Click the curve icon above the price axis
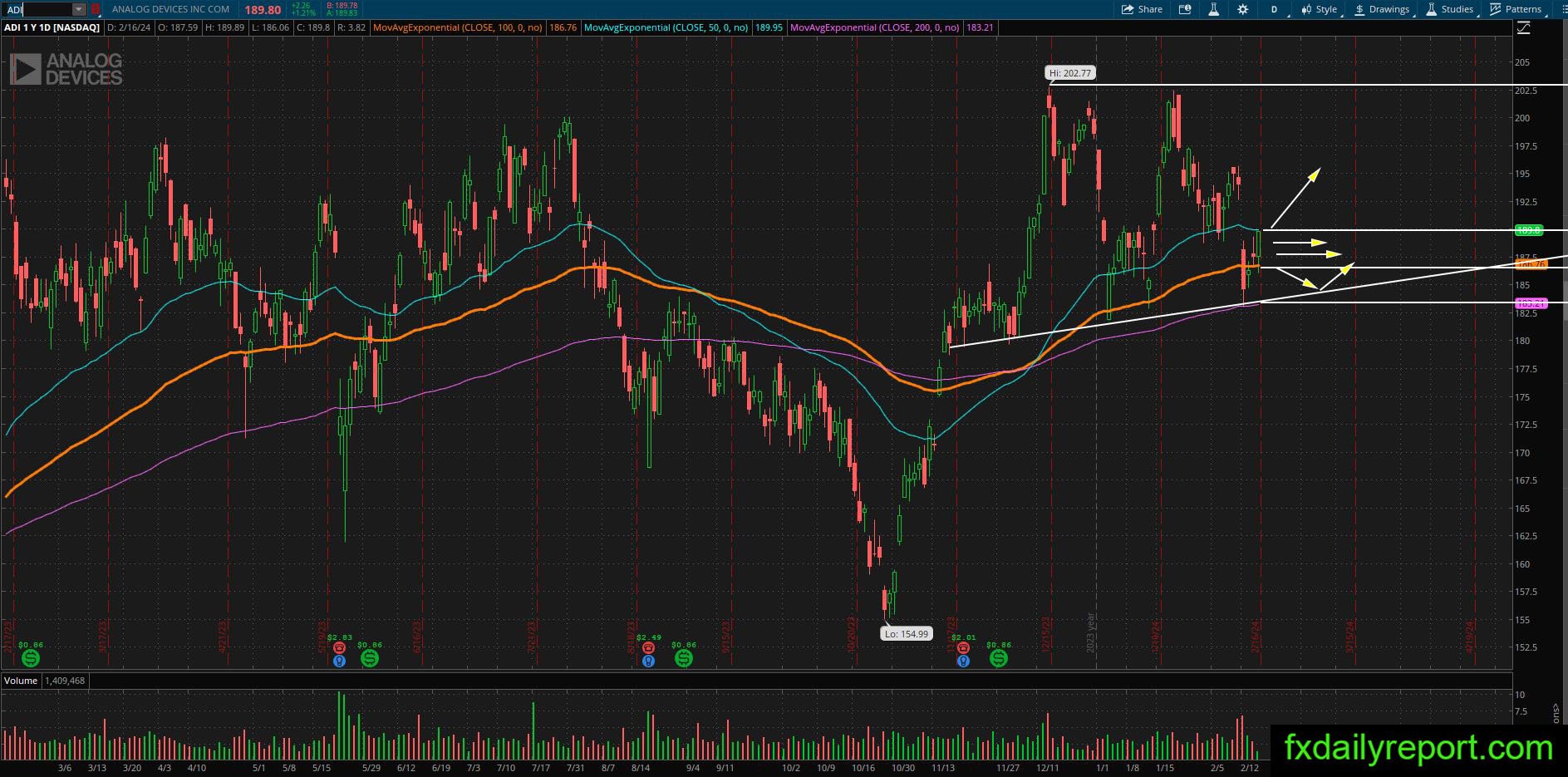The height and width of the screenshot is (777, 1568). [x=1524, y=28]
